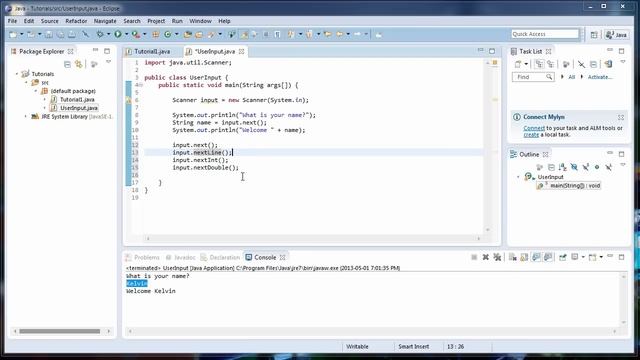The width and height of the screenshot is (640, 360).
Task: Toggle Show Console on Standard Error
Action: (x=548, y=257)
